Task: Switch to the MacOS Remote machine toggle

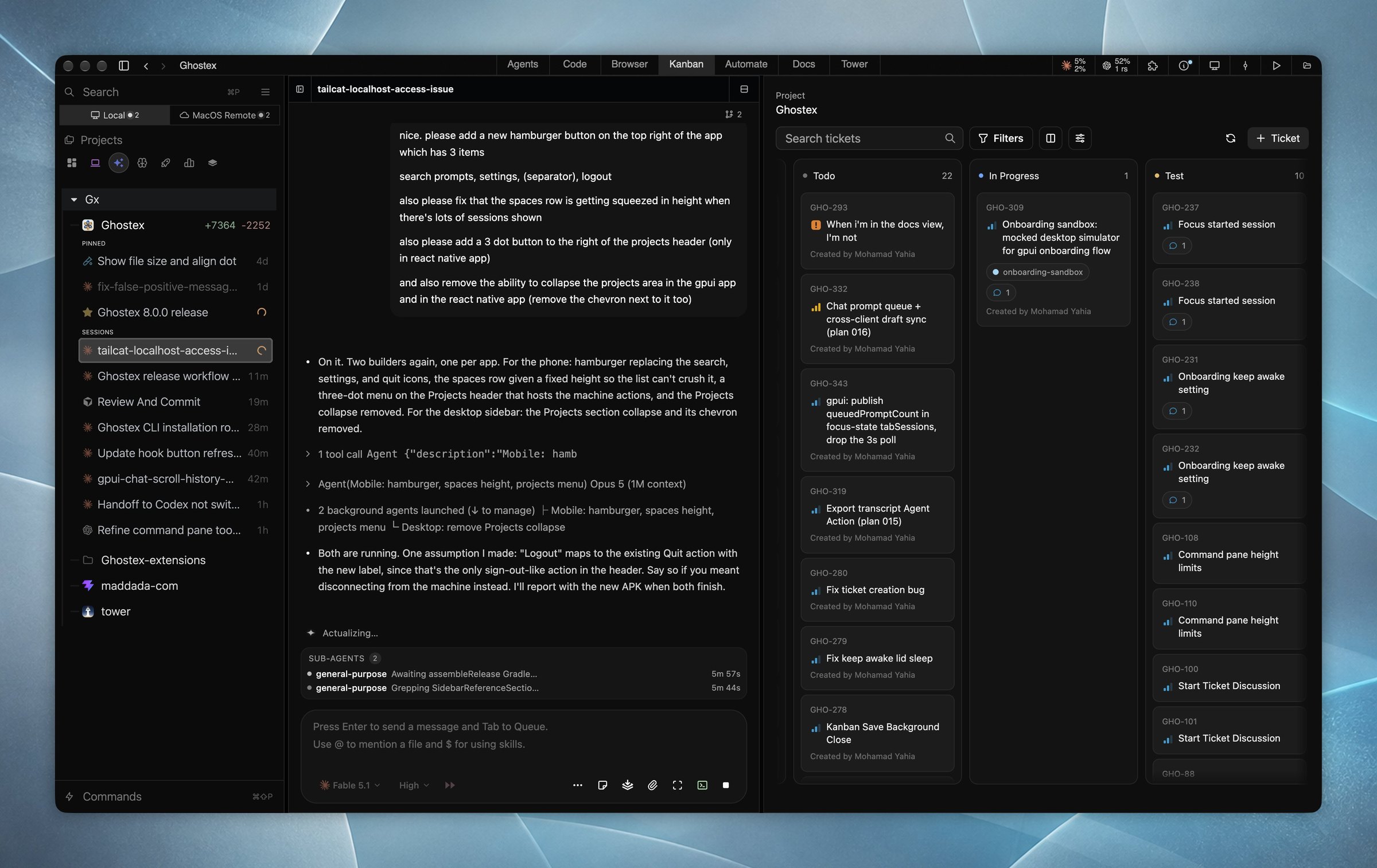Action: [x=224, y=115]
